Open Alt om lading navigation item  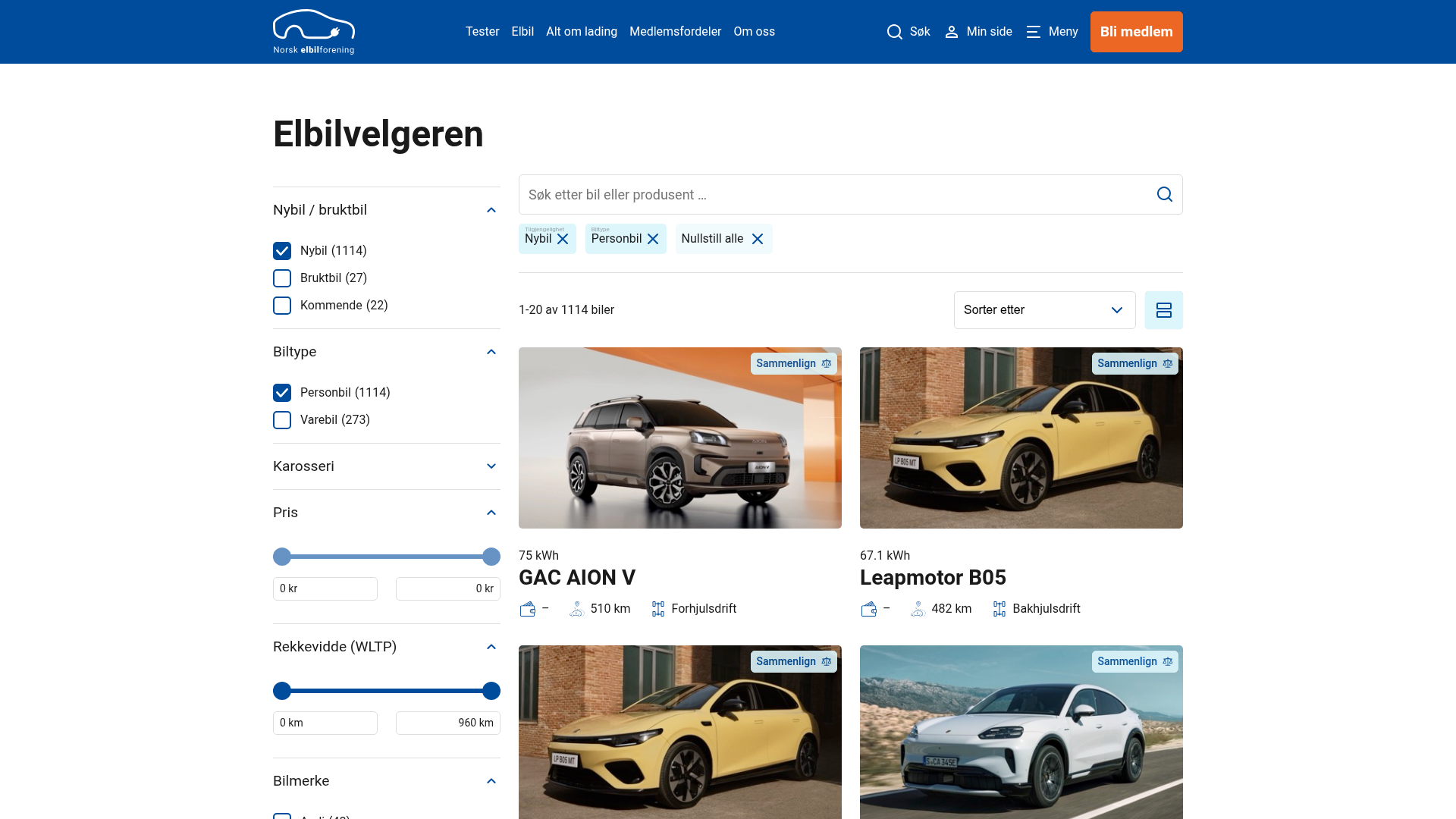582,32
